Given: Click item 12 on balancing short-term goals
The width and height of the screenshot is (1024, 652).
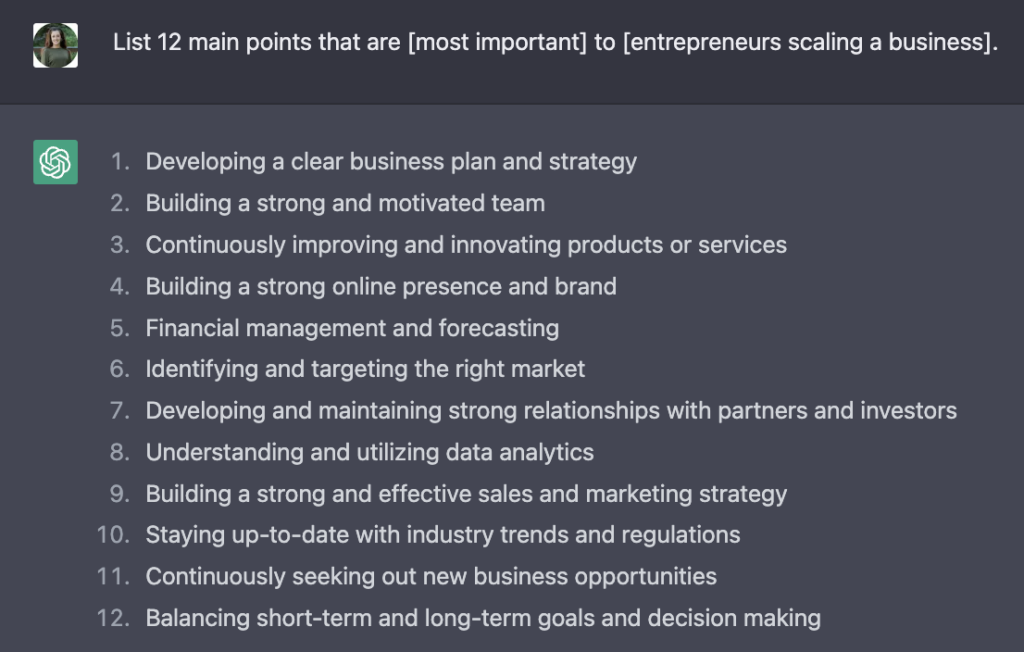Looking at the screenshot, I should pos(483,618).
